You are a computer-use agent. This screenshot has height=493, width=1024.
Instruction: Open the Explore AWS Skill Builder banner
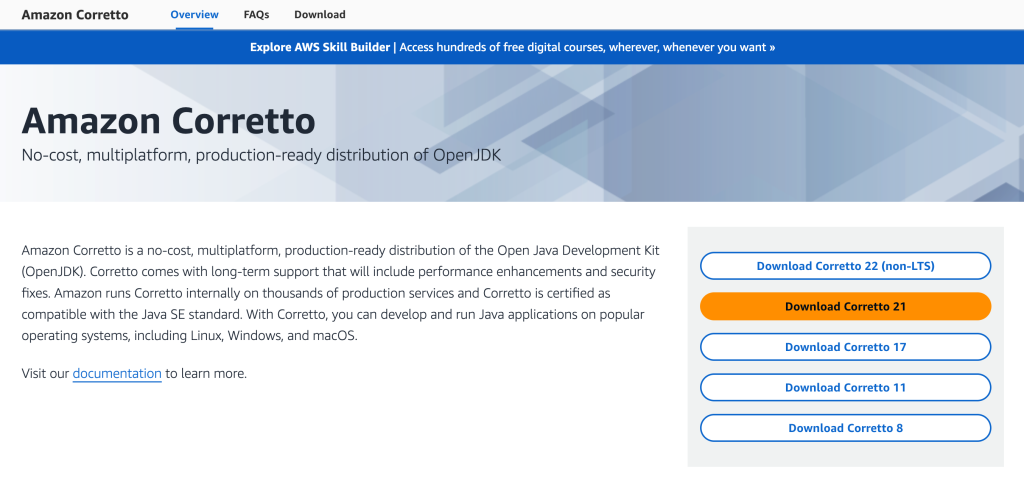[x=512, y=47]
